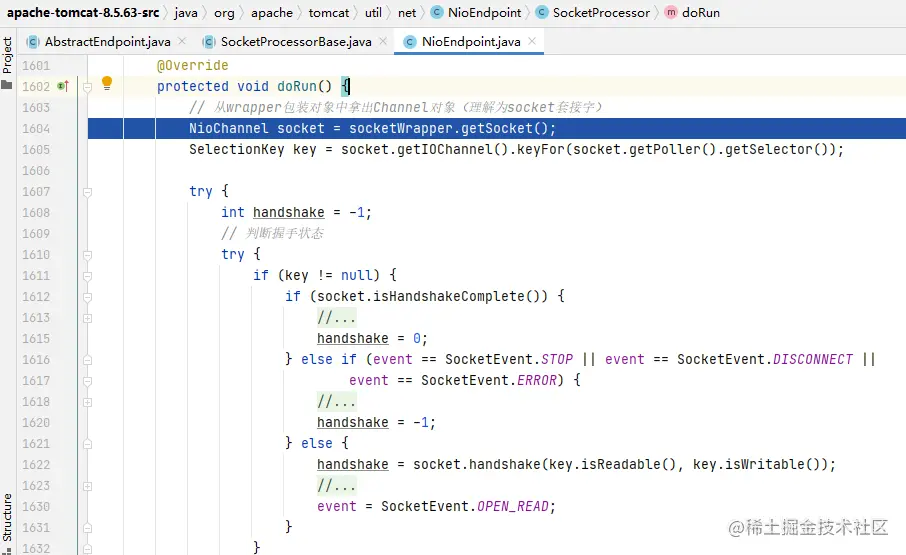Select the NioEndpoint.java tab
This screenshot has width=906, height=555.
pos(469,42)
